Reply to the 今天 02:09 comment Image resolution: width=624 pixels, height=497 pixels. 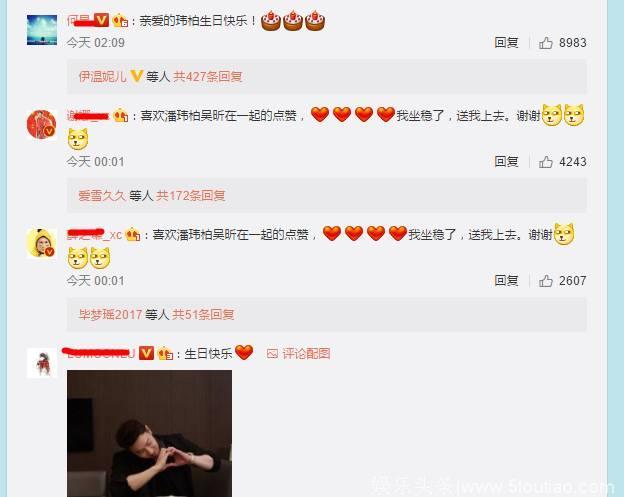click(x=506, y=43)
